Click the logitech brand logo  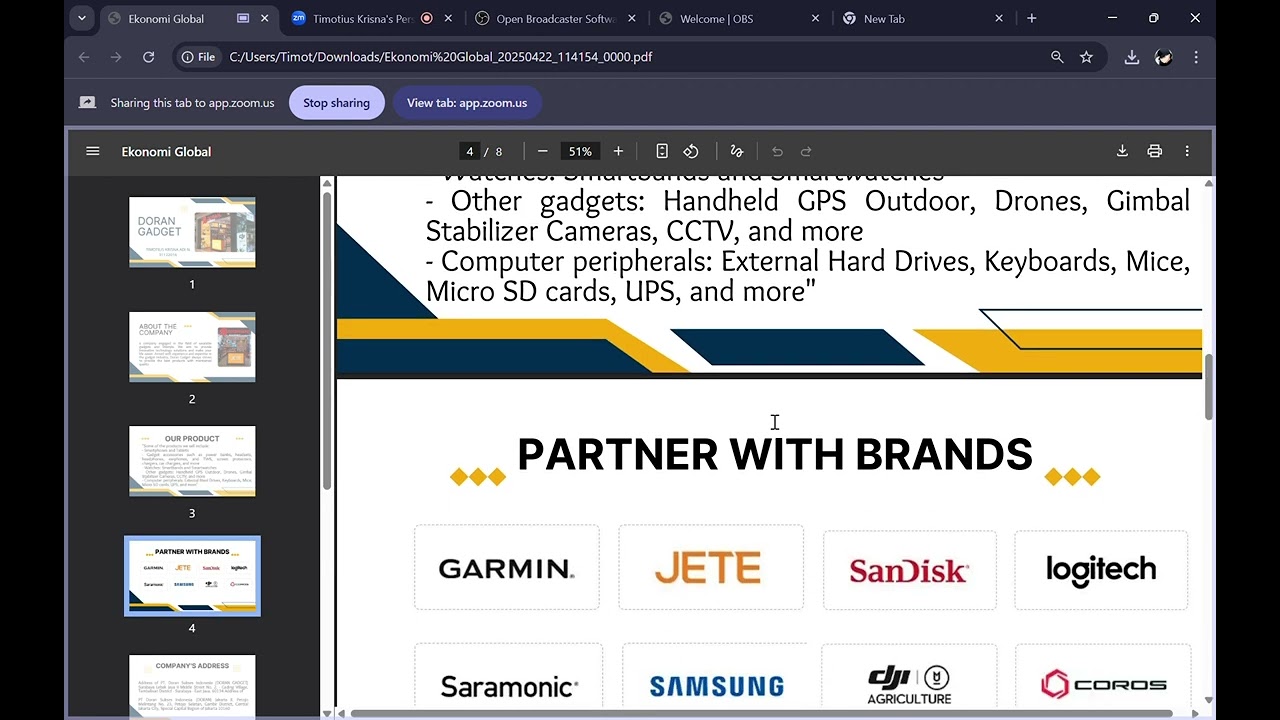click(x=1101, y=569)
